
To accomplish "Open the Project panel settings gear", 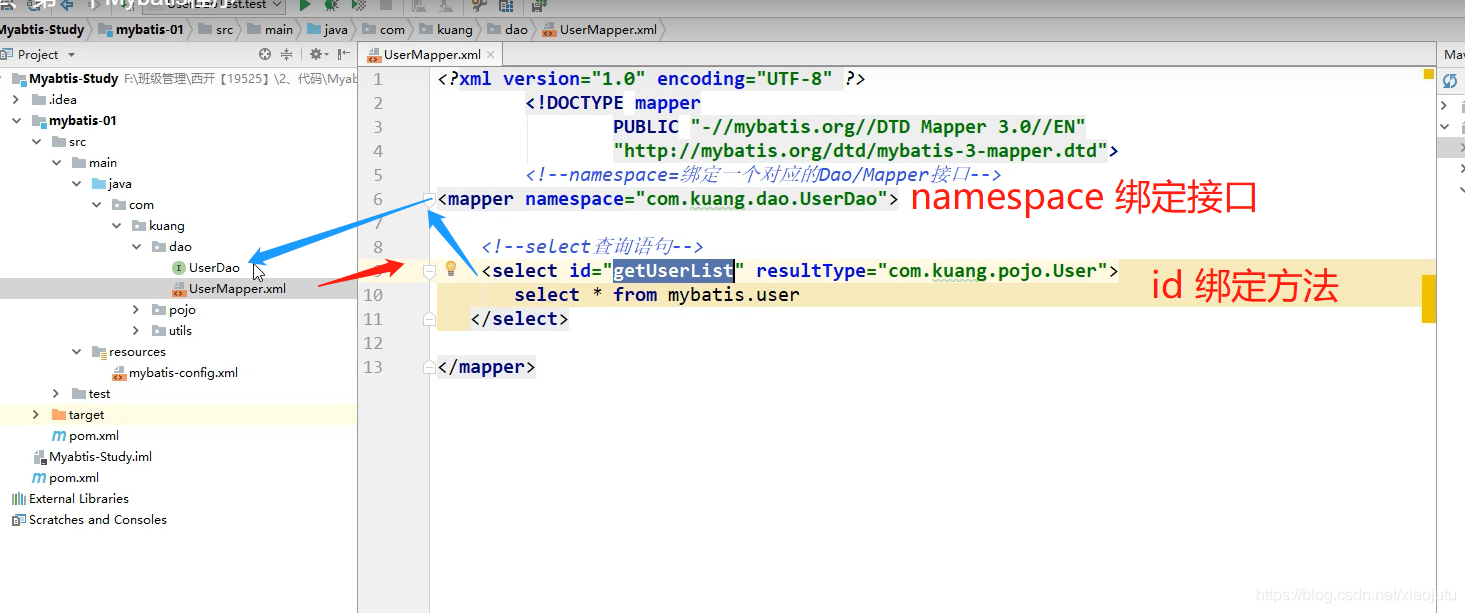I will [316, 54].
